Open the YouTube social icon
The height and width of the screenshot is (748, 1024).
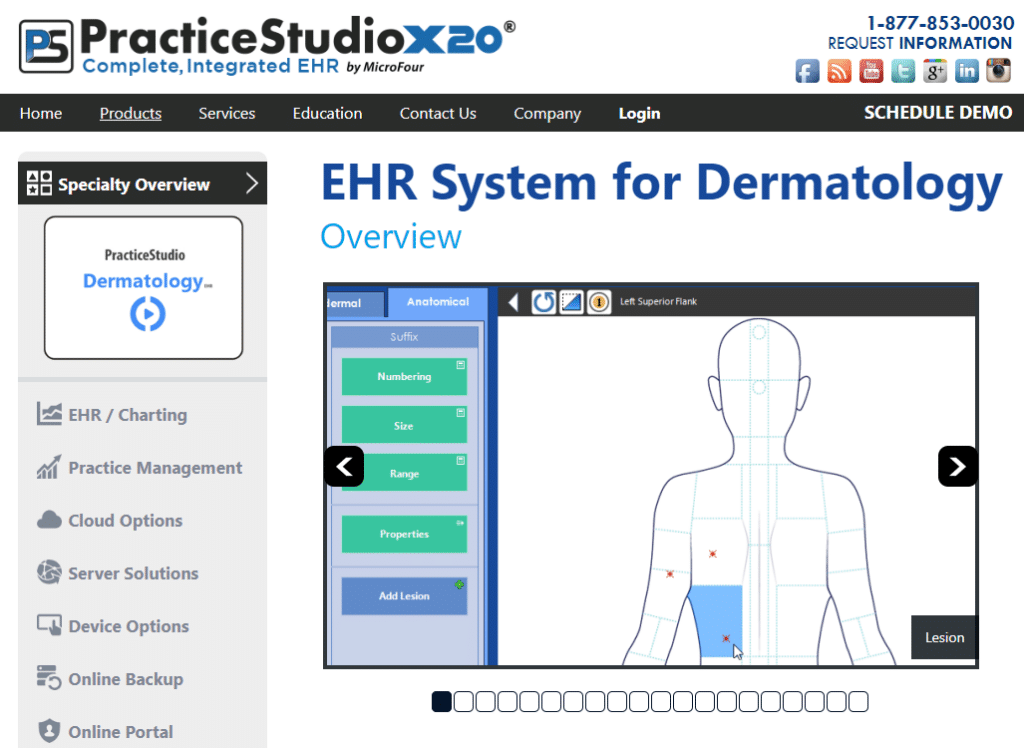coord(871,71)
